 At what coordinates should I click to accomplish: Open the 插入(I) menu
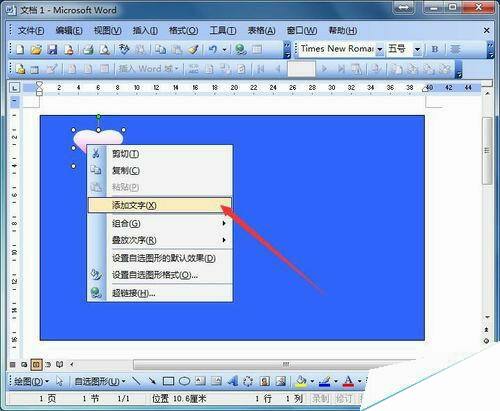tap(145, 31)
